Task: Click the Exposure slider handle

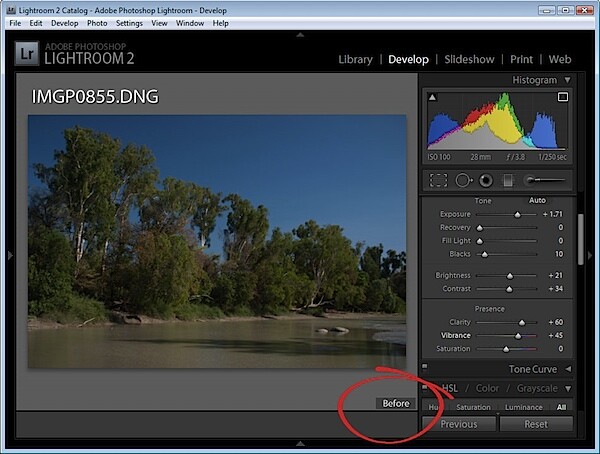Action: [x=517, y=215]
